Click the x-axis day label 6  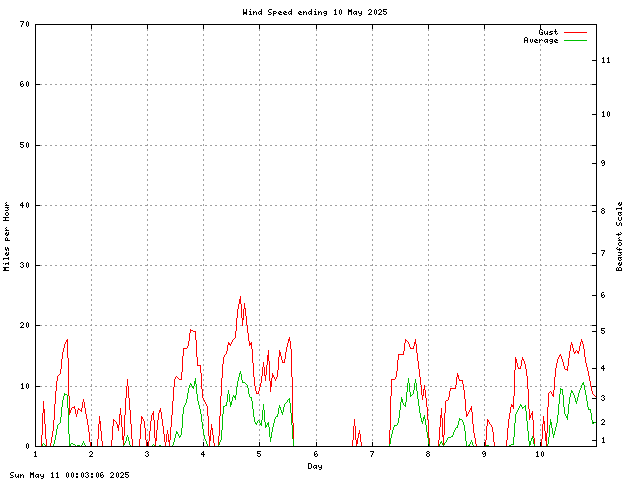(x=316, y=454)
